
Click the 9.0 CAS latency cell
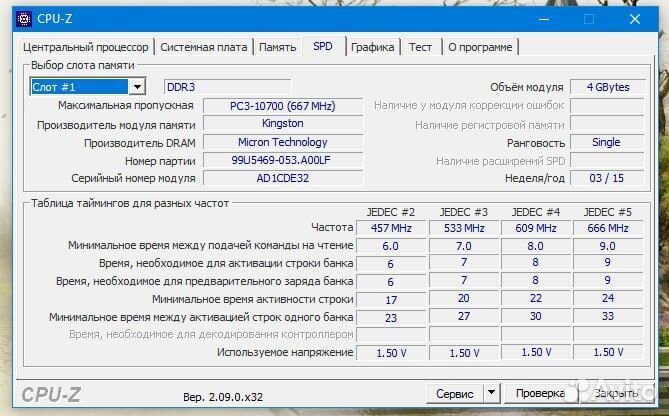point(608,246)
